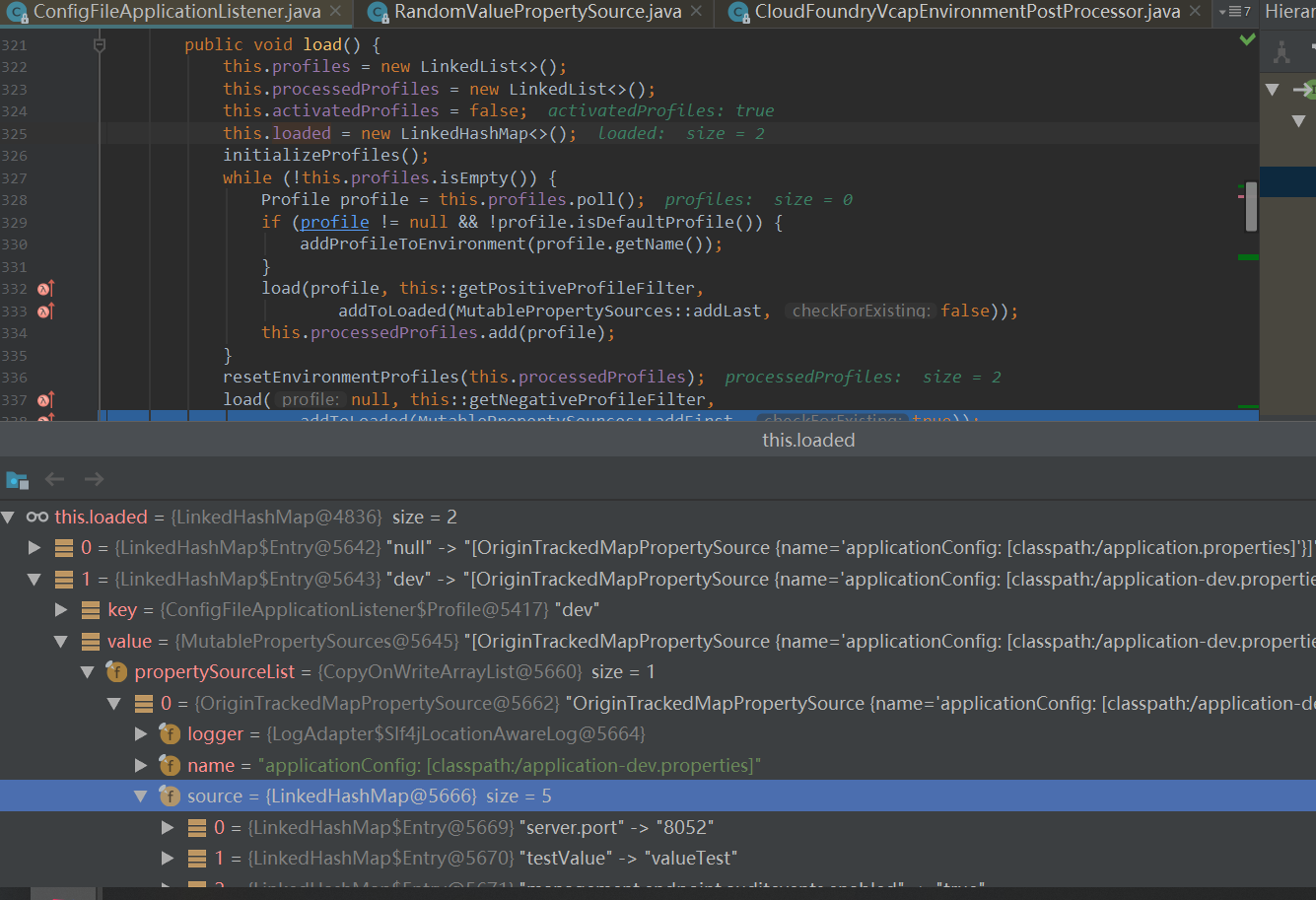The image size is (1316, 900).
Task: Click the green applicationConfig string value of name
Action: tap(510, 766)
